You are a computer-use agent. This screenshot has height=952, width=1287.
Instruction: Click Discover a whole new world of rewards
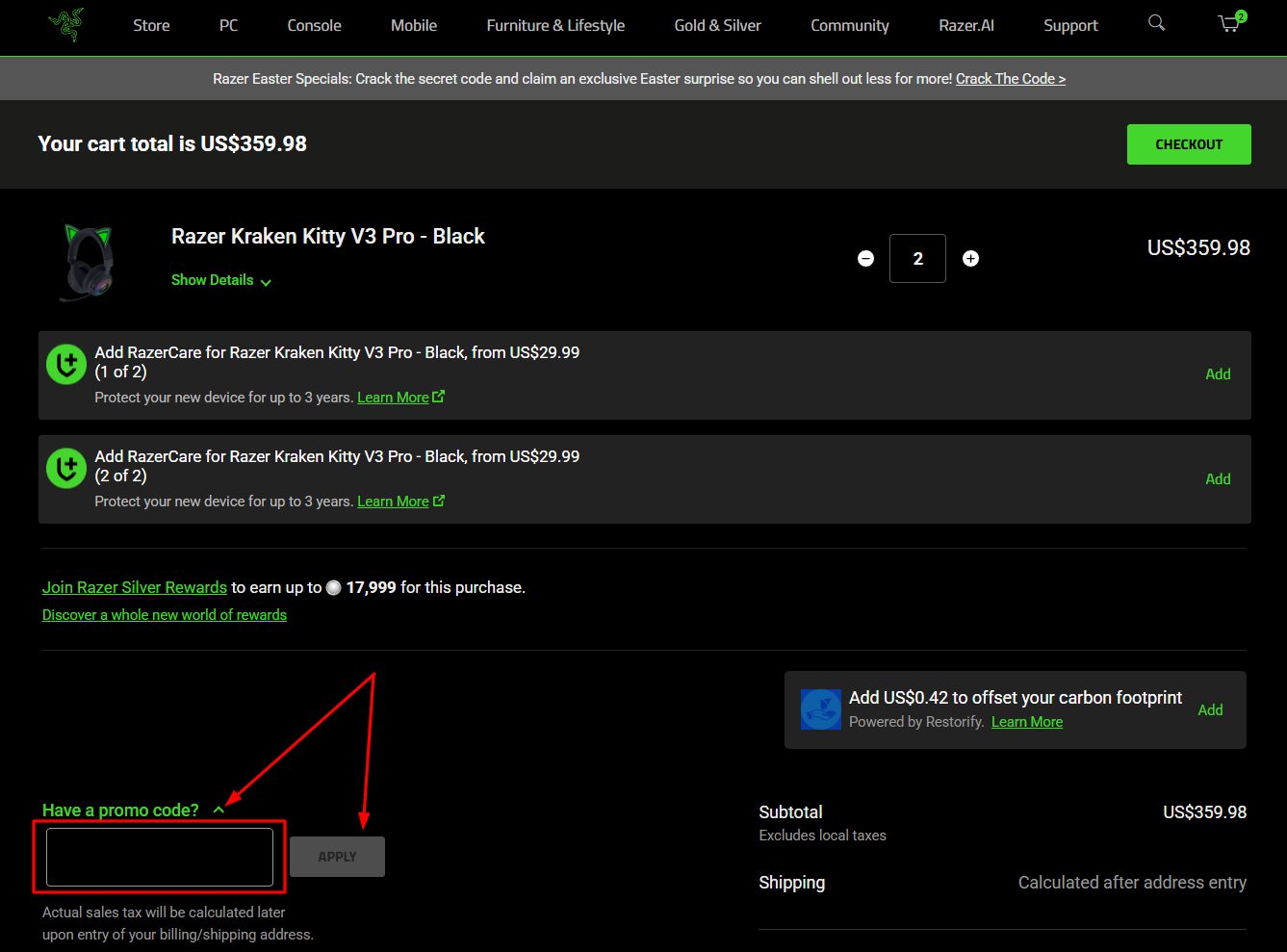pos(165,615)
